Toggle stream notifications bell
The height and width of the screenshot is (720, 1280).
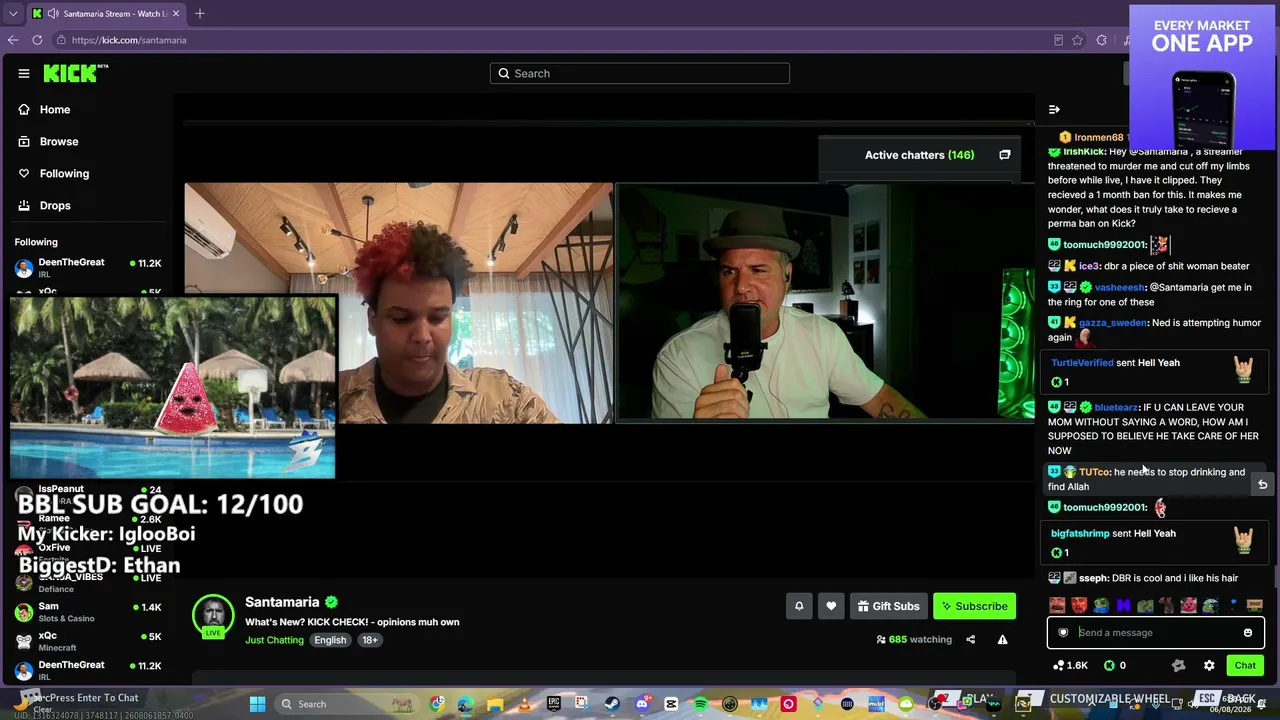click(799, 606)
